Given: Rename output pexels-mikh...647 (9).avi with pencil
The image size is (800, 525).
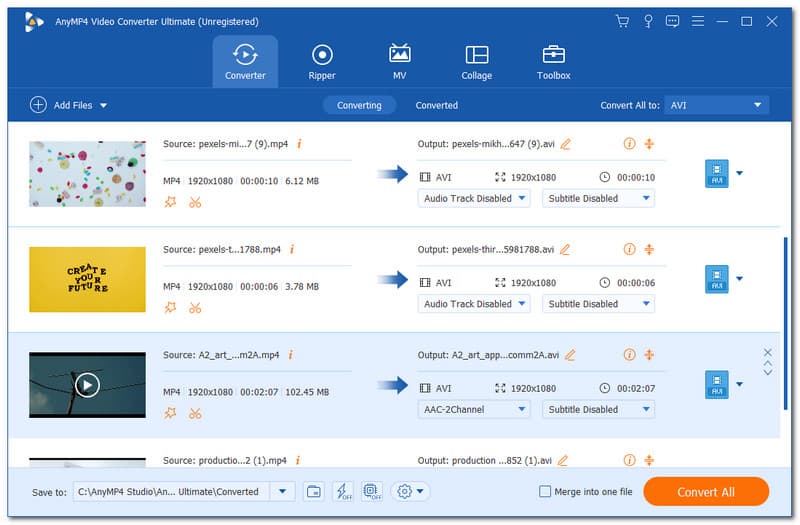Looking at the screenshot, I should point(565,144).
